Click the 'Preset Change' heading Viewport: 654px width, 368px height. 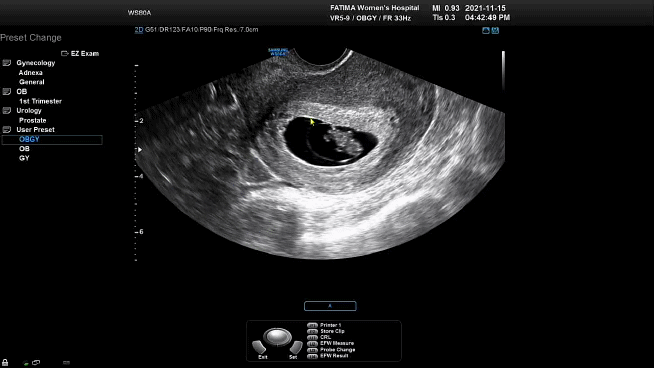31,38
